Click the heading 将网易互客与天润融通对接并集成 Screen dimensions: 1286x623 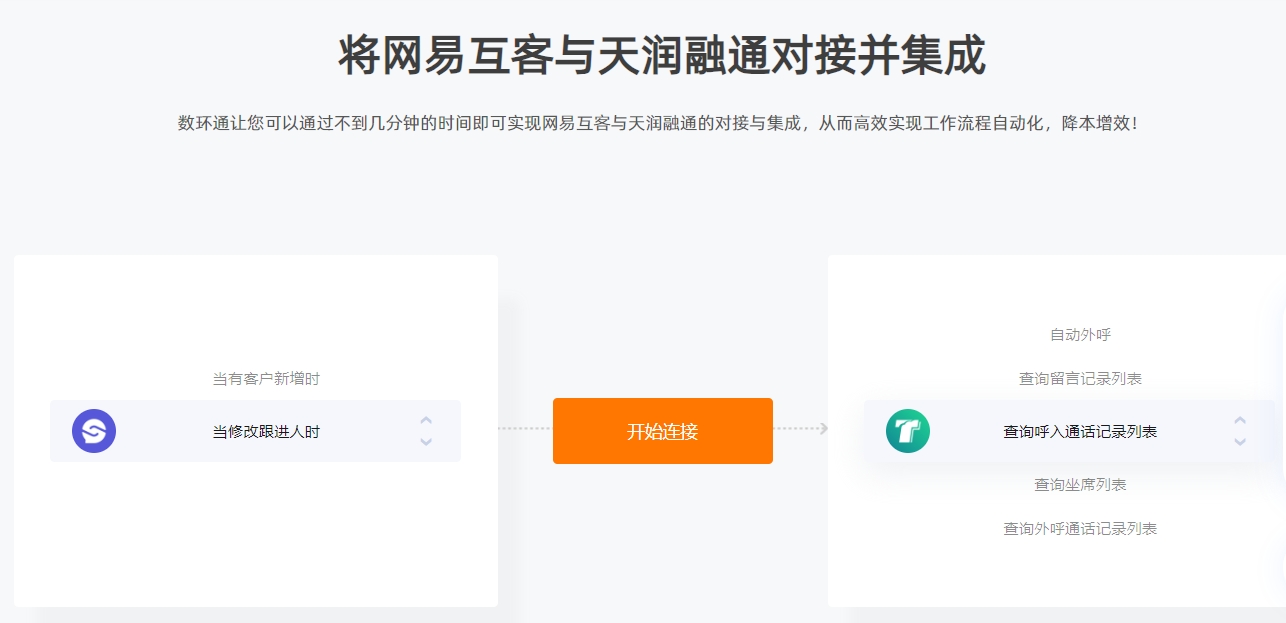point(662,55)
